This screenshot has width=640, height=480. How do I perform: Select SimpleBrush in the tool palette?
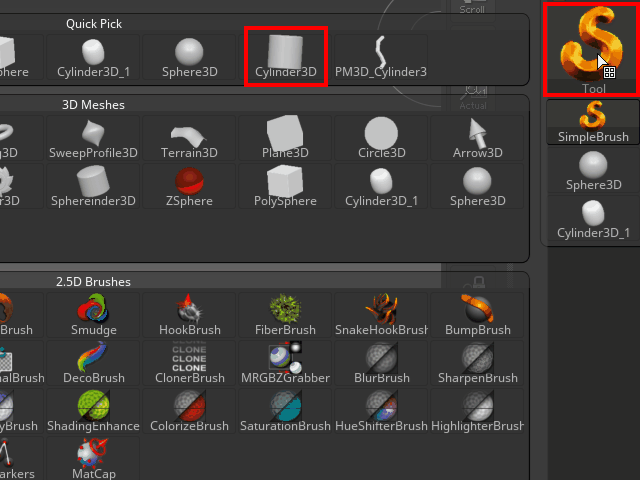click(x=593, y=123)
